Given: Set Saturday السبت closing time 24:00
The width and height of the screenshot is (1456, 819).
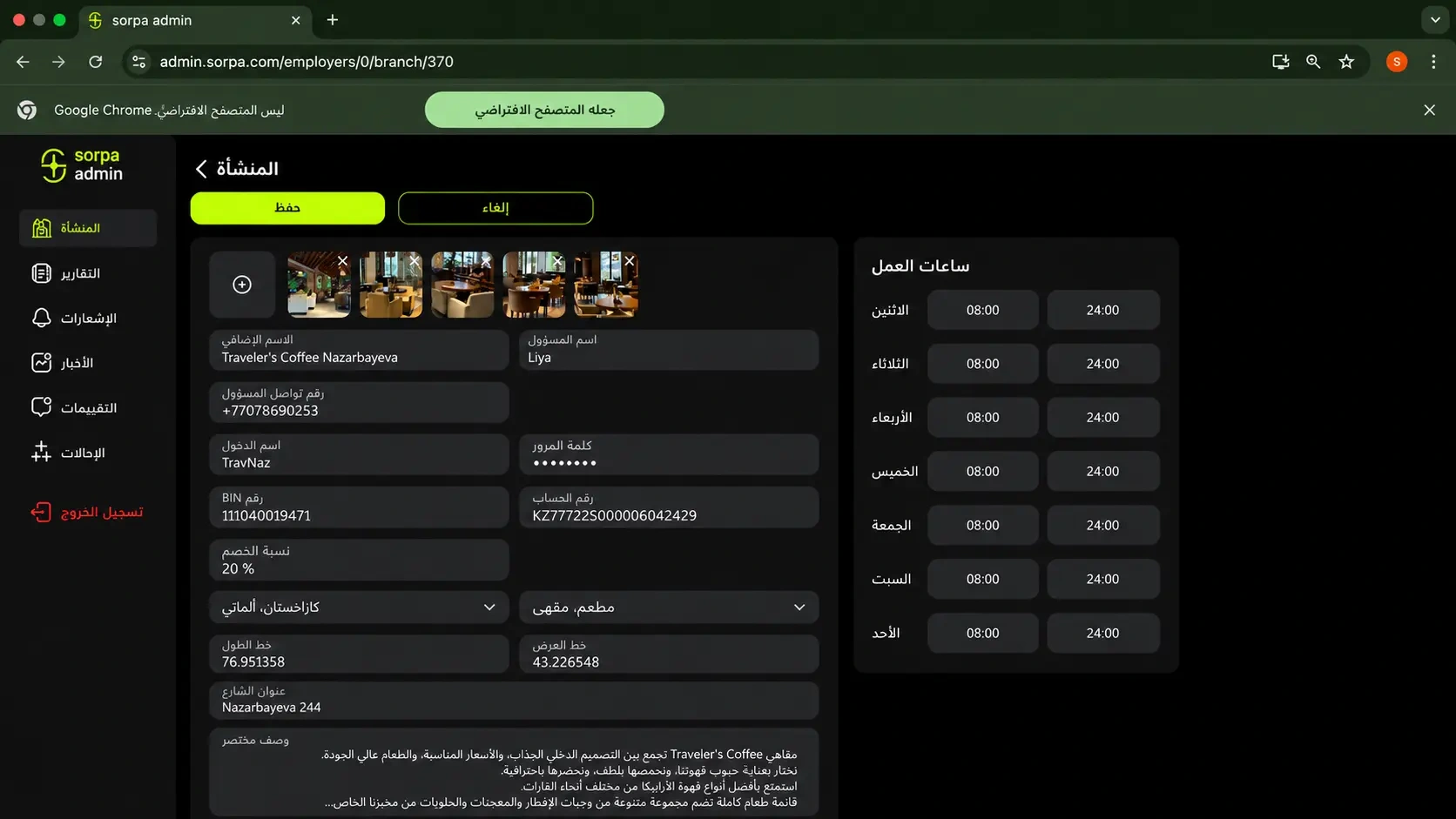Looking at the screenshot, I should click(1102, 580).
